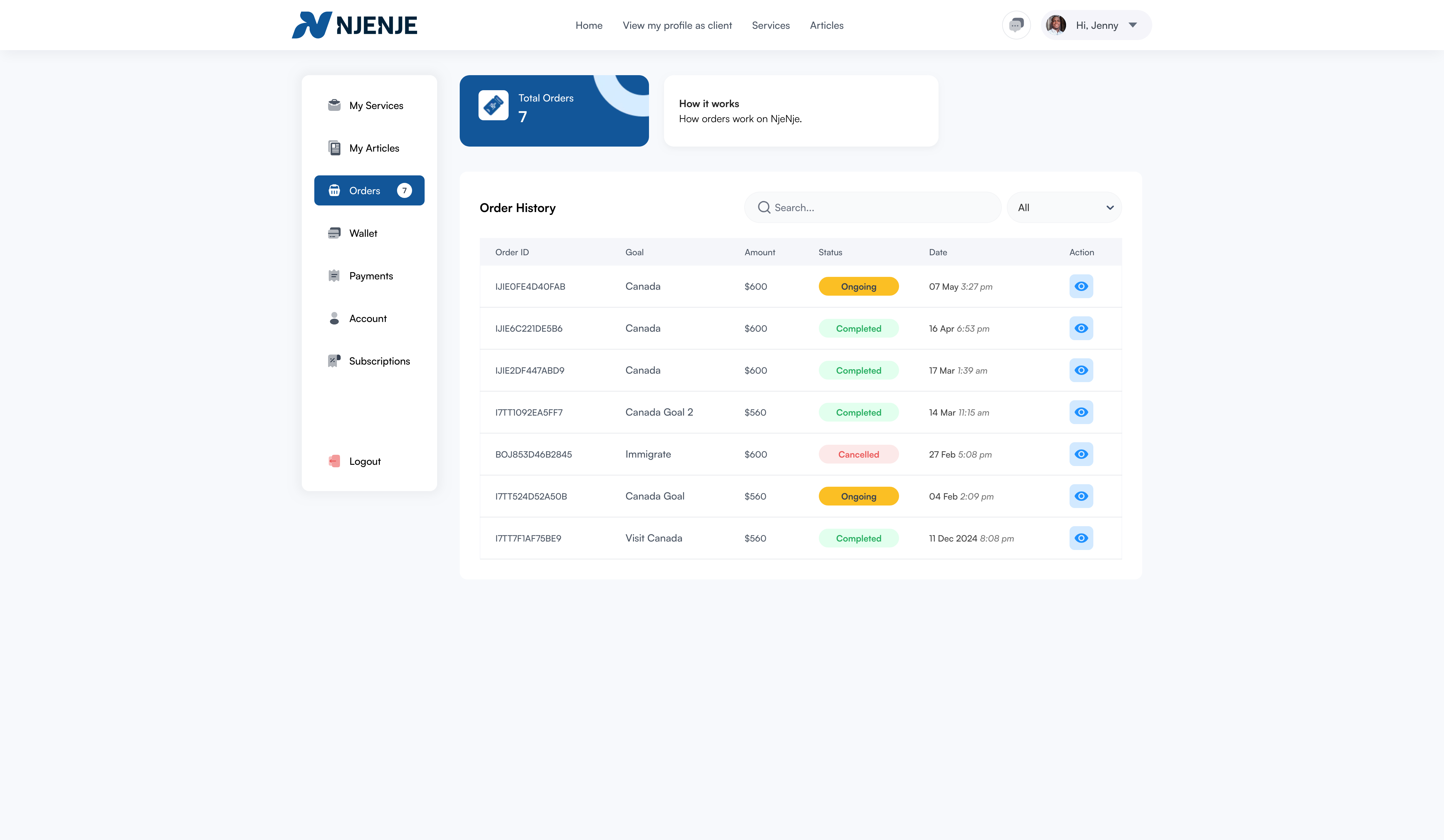This screenshot has height=840, width=1444.
Task: Click the Order History heading
Action: (517, 207)
